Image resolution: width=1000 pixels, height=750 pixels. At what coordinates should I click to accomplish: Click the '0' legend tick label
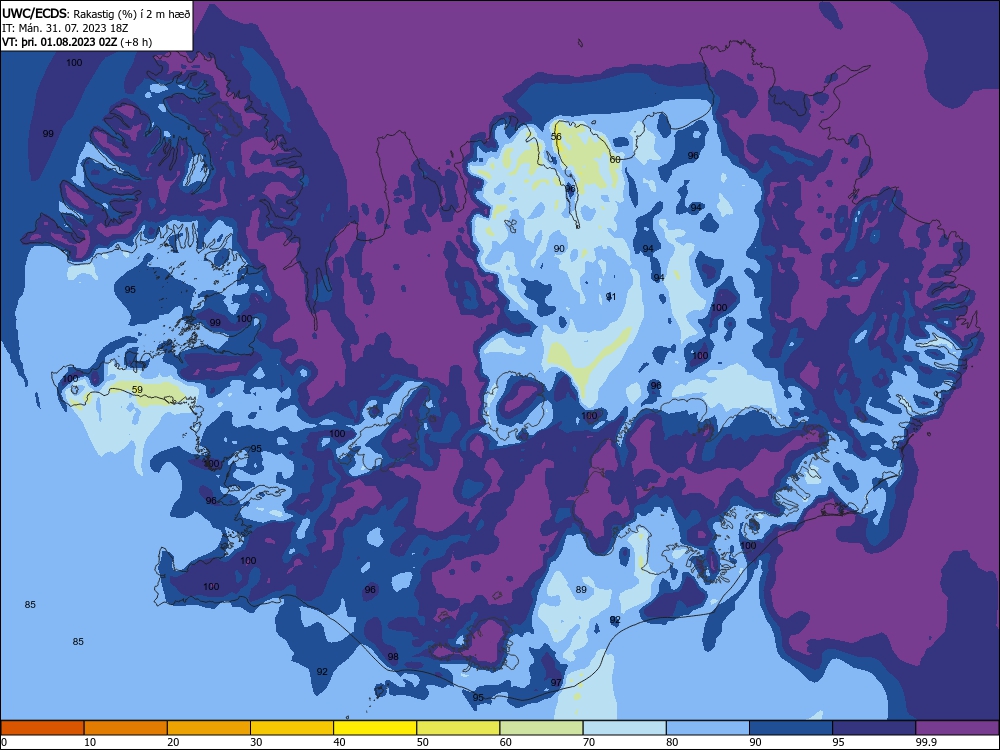point(4,742)
